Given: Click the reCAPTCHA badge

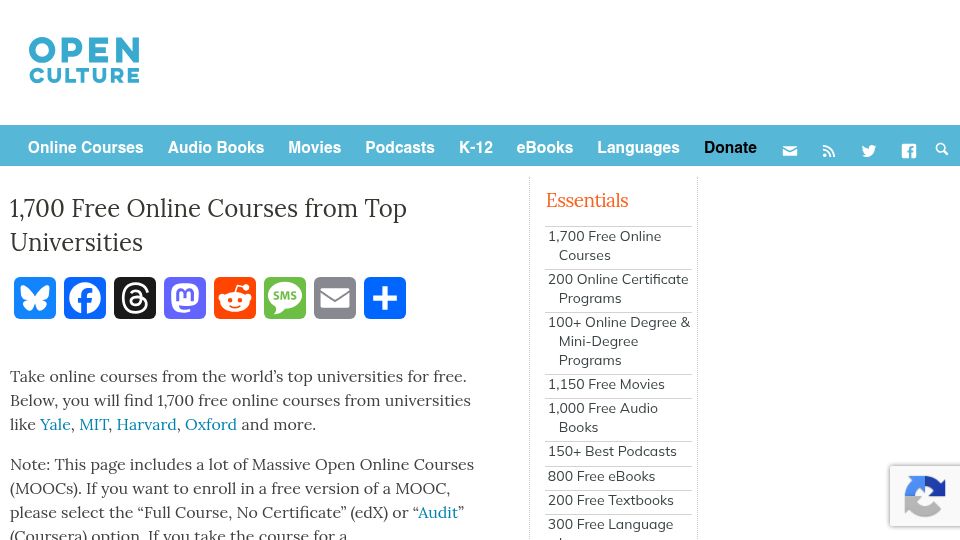Looking at the screenshot, I should [925, 496].
